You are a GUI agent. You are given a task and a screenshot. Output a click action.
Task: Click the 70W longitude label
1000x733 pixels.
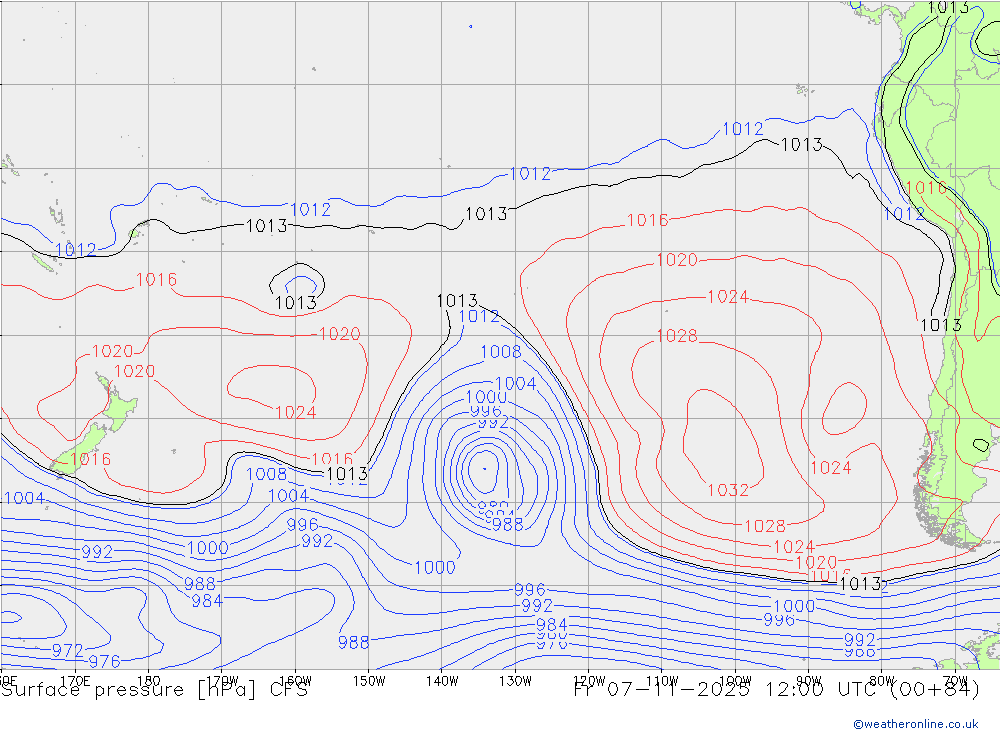pyautogui.click(x=955, y=681)
